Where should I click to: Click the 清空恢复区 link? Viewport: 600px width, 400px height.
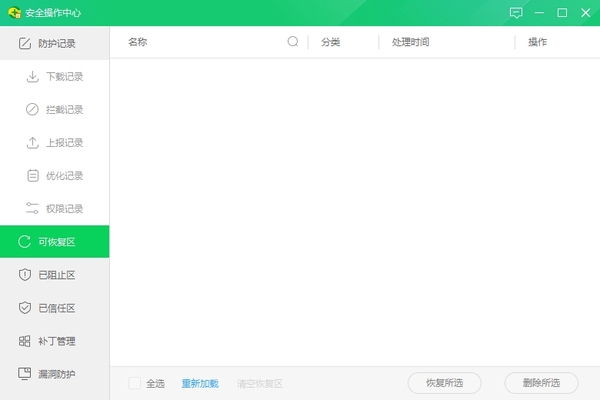[x=260, y=383]
